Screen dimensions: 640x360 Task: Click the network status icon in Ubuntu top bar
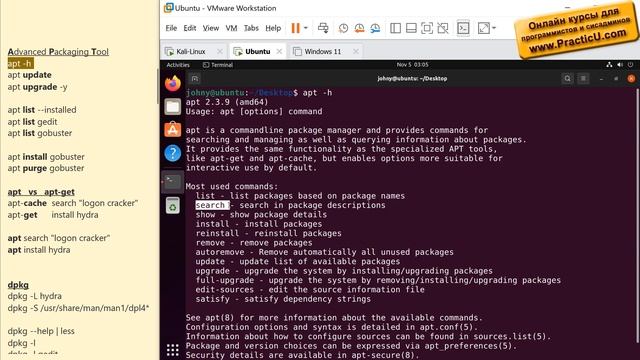pyautogui.click(x=609, y=65)
